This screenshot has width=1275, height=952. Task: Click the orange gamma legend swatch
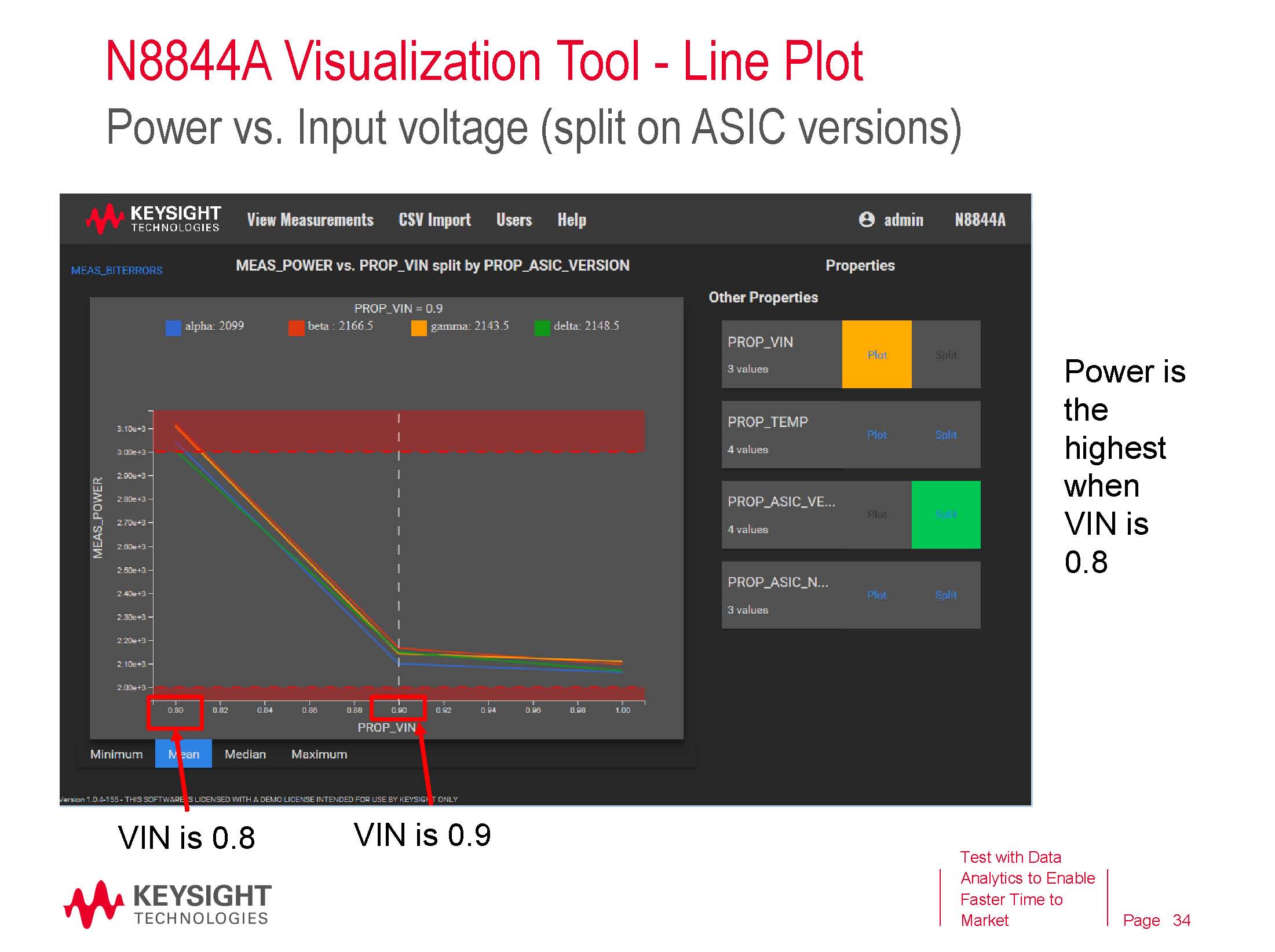pyautogui.click(x=419, y=329)
